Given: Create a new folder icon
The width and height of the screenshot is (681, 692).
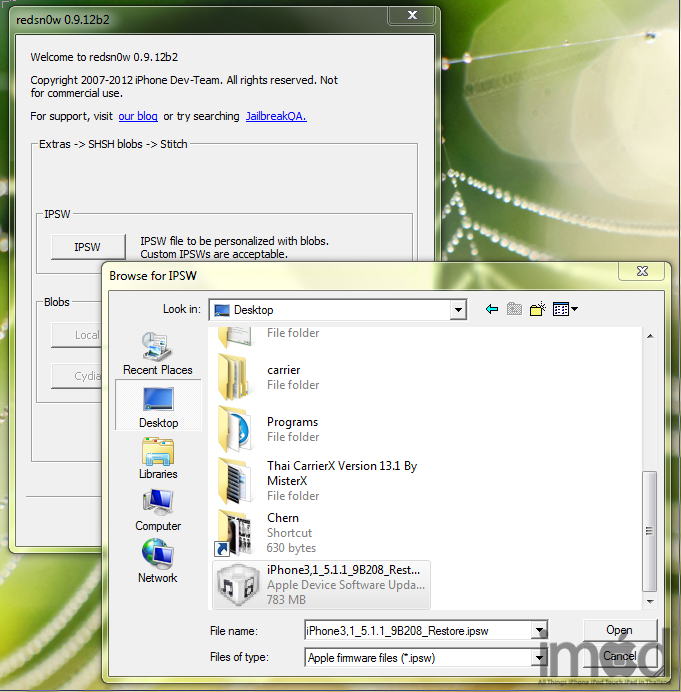Looking at the screenshot, I should pyautogui.click(x=538, y=309).
